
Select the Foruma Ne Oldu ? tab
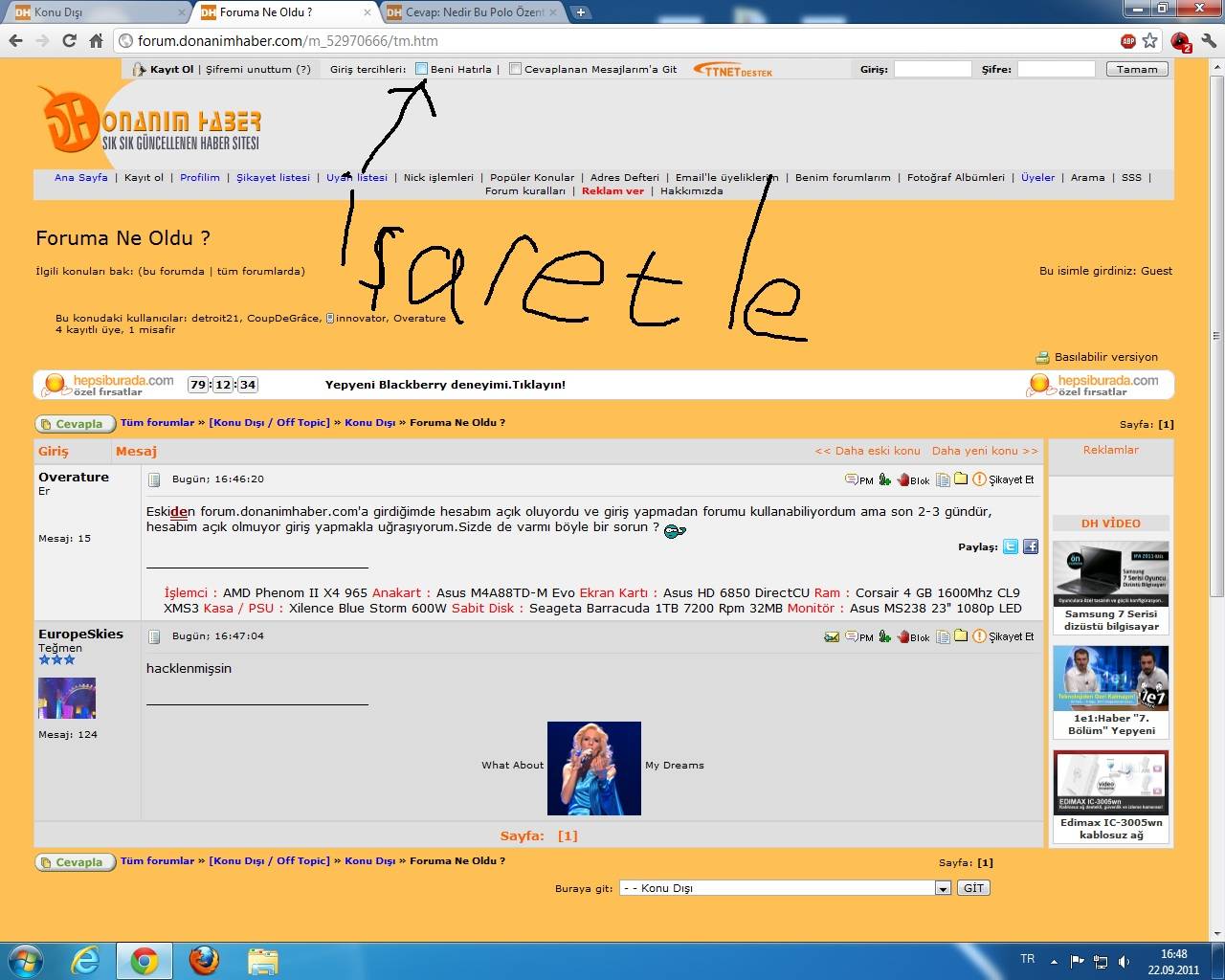coord(286,12)
